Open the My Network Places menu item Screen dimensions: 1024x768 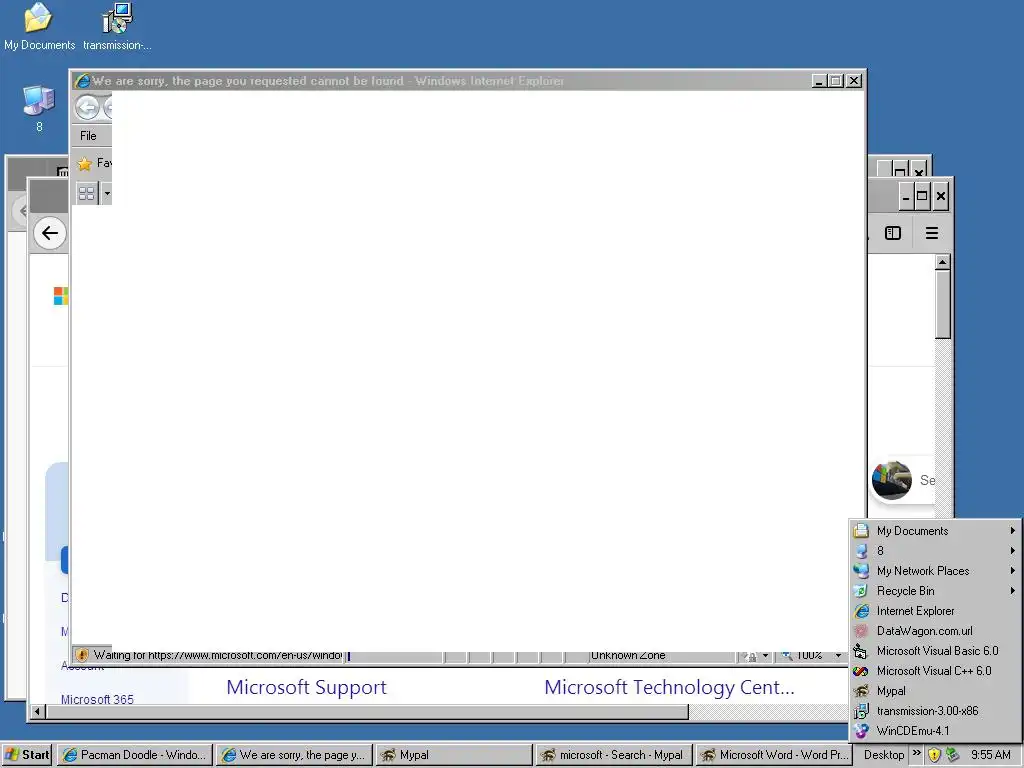[x=934, y=571]
